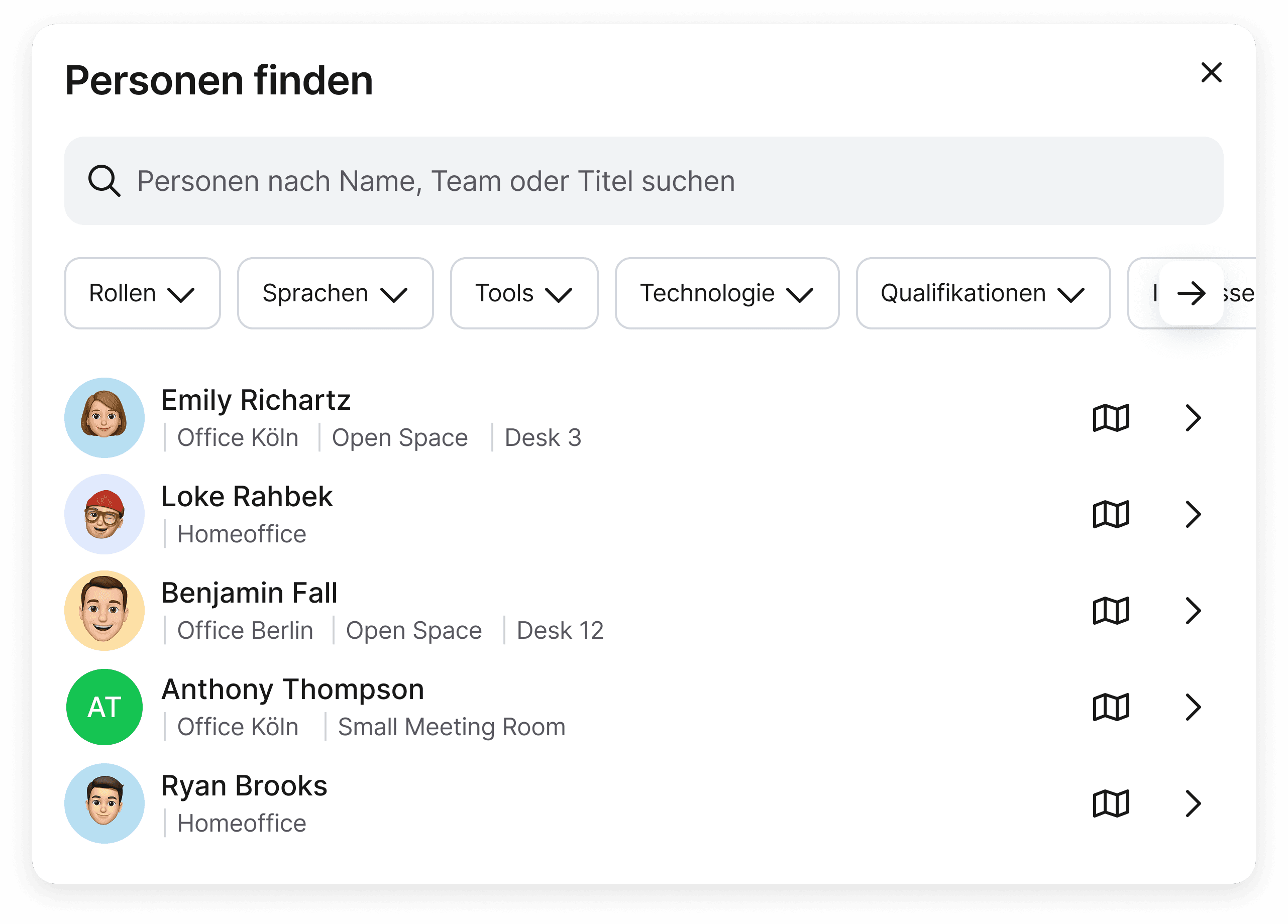Show Ryan Brooks on the office map
1288x924 pixels.
[1111, 803]
